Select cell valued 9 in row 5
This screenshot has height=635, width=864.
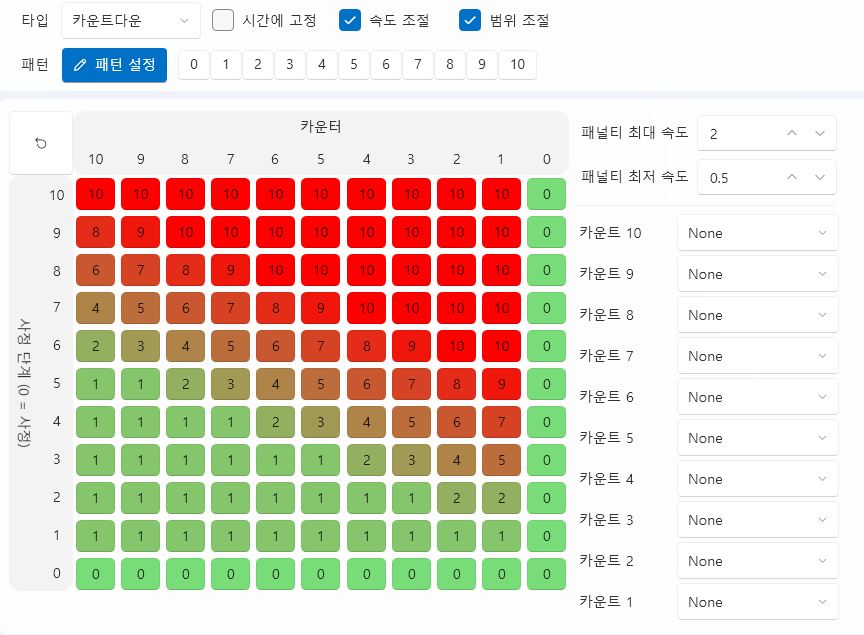[x=501, y=384]
